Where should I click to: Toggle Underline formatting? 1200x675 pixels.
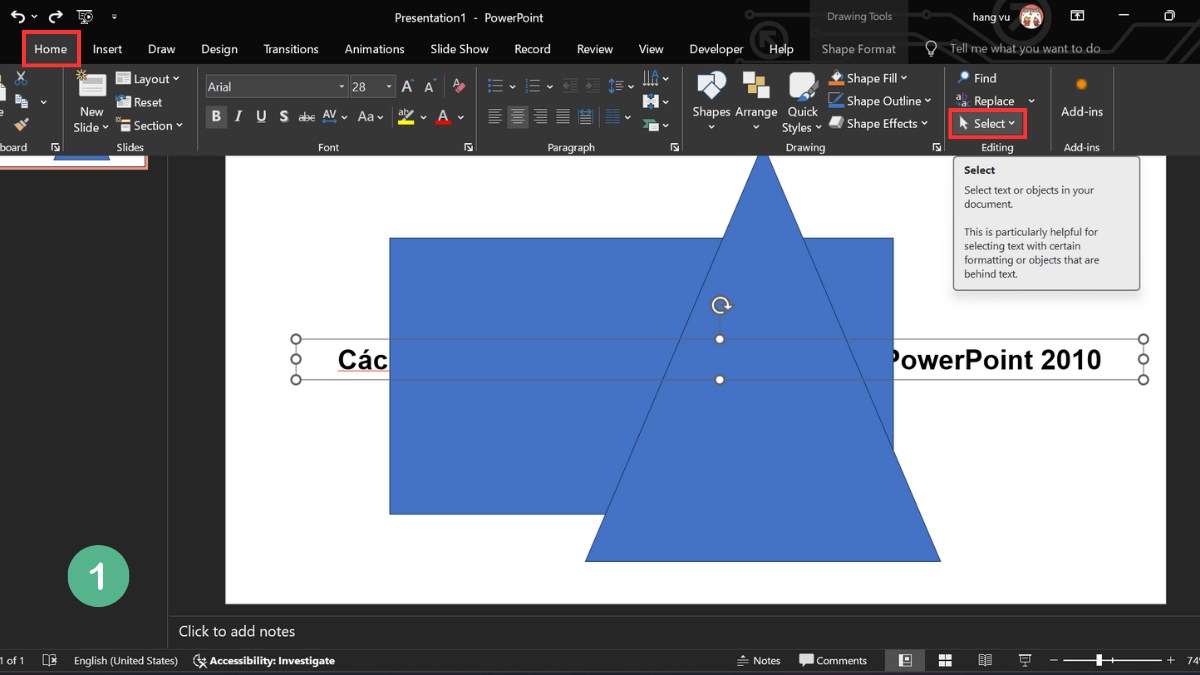coord(262,117)
